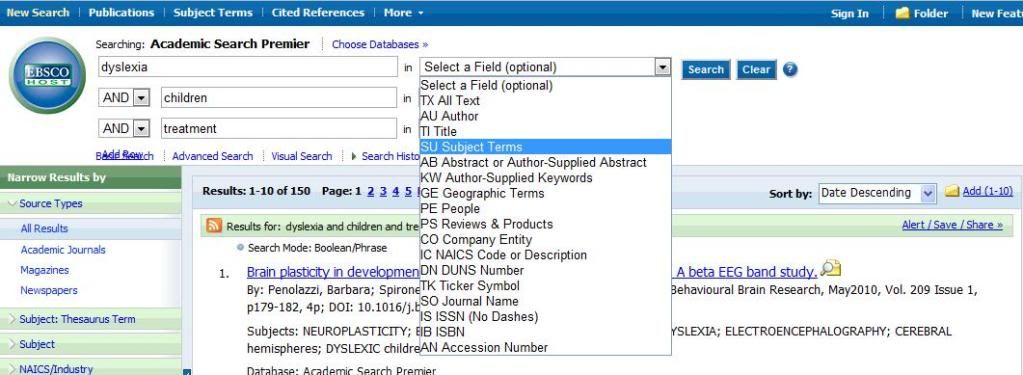The width and height of the screenshot is (1023, 375).
Task: Select TX All Text option
Action: [545, 100]
